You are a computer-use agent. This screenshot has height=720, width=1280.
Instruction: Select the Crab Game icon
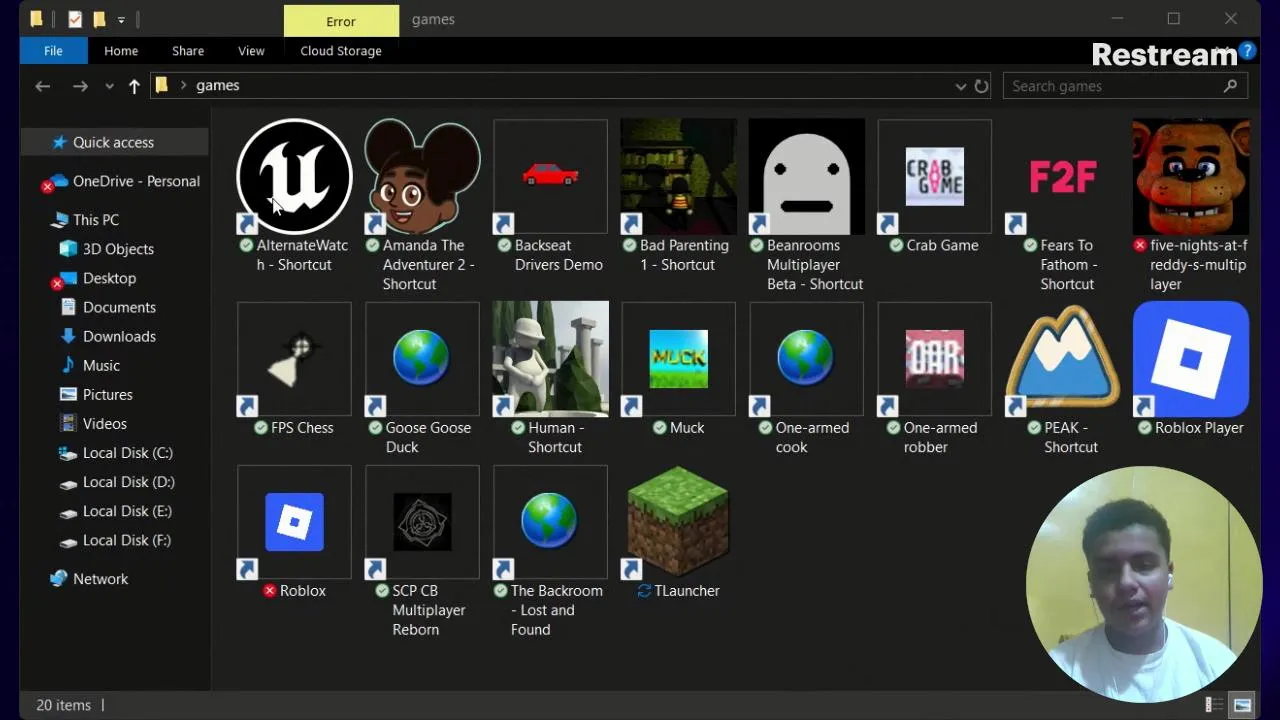coord(934,177)
